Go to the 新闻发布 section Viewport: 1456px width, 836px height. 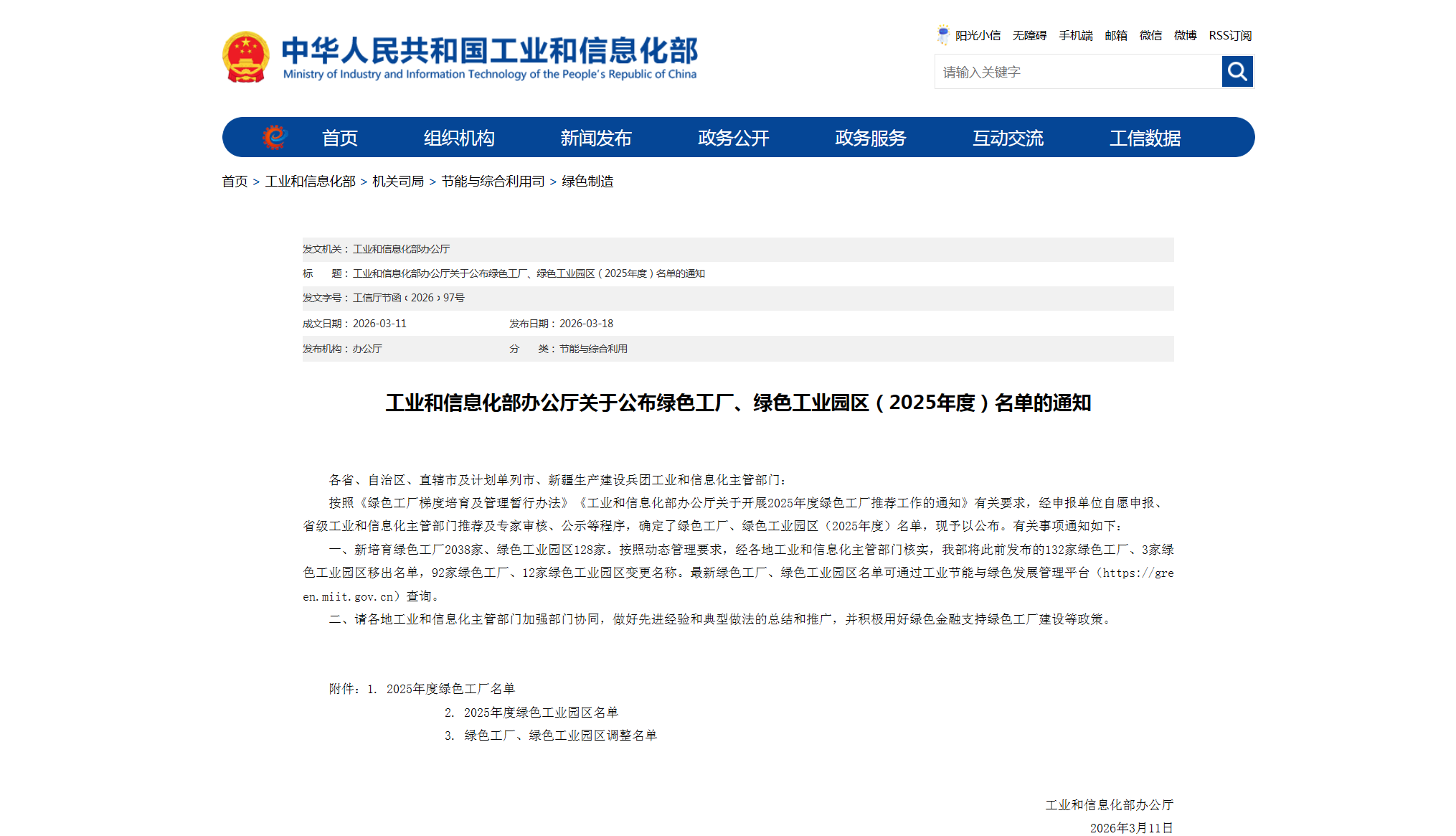tap(596, 138)
